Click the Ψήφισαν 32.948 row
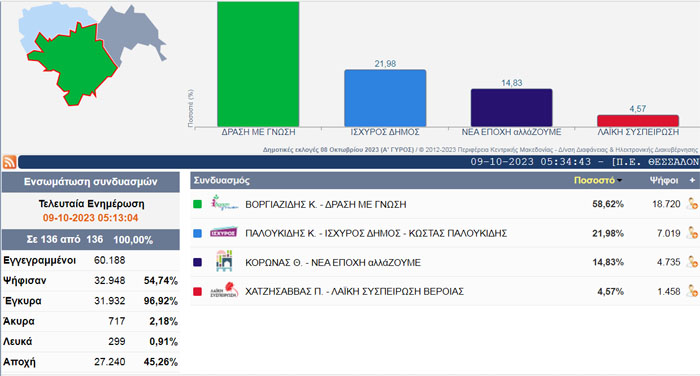This screenshot has width=700, height=376. [91, 281]
